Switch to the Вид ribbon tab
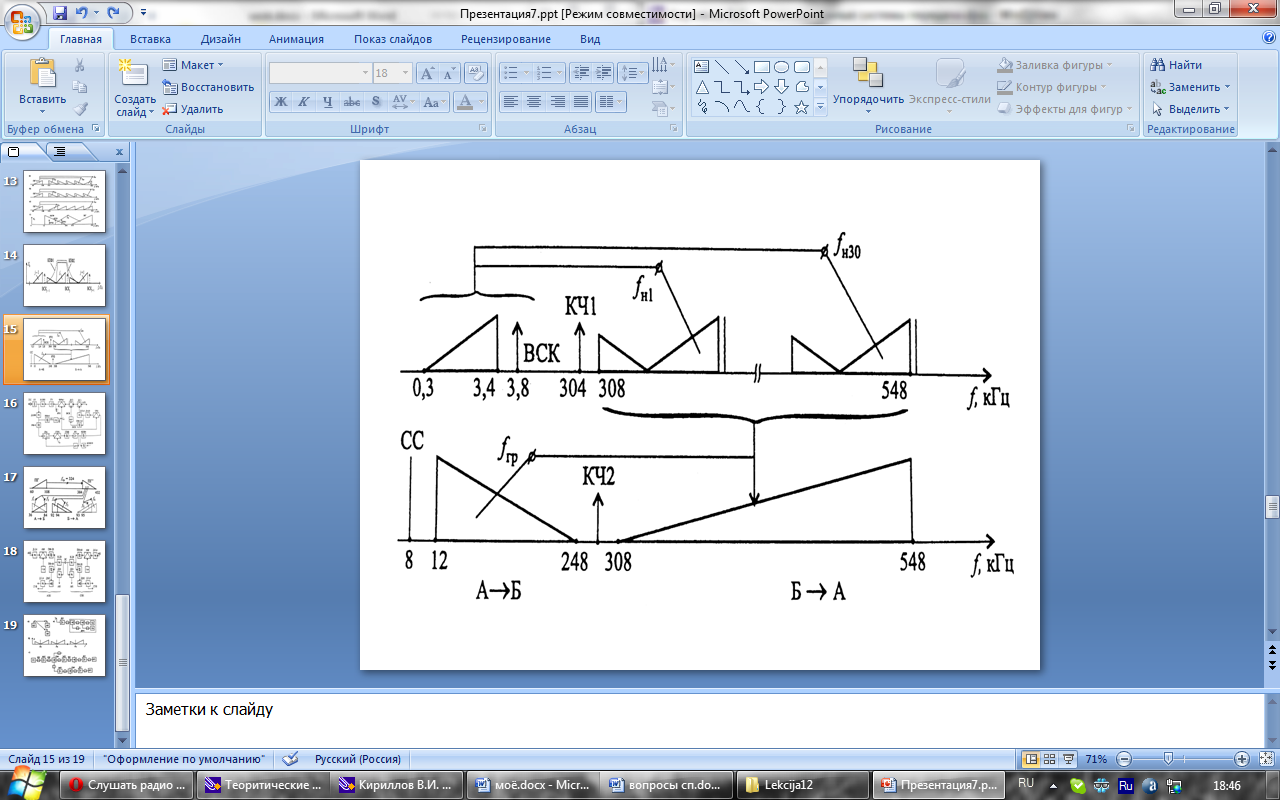The image size is (1280, 800). point(590,39)
